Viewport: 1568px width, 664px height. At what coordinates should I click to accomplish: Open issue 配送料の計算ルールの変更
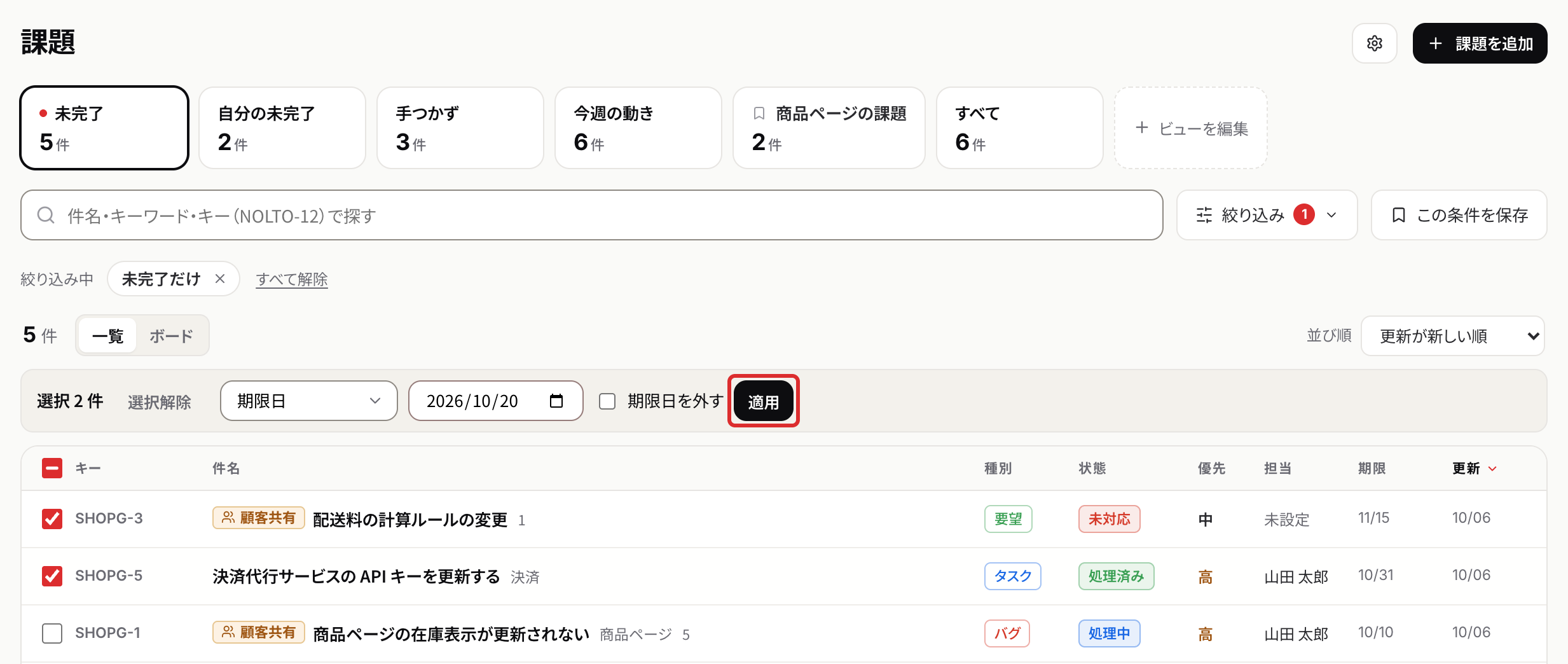(x=410, y=520)
